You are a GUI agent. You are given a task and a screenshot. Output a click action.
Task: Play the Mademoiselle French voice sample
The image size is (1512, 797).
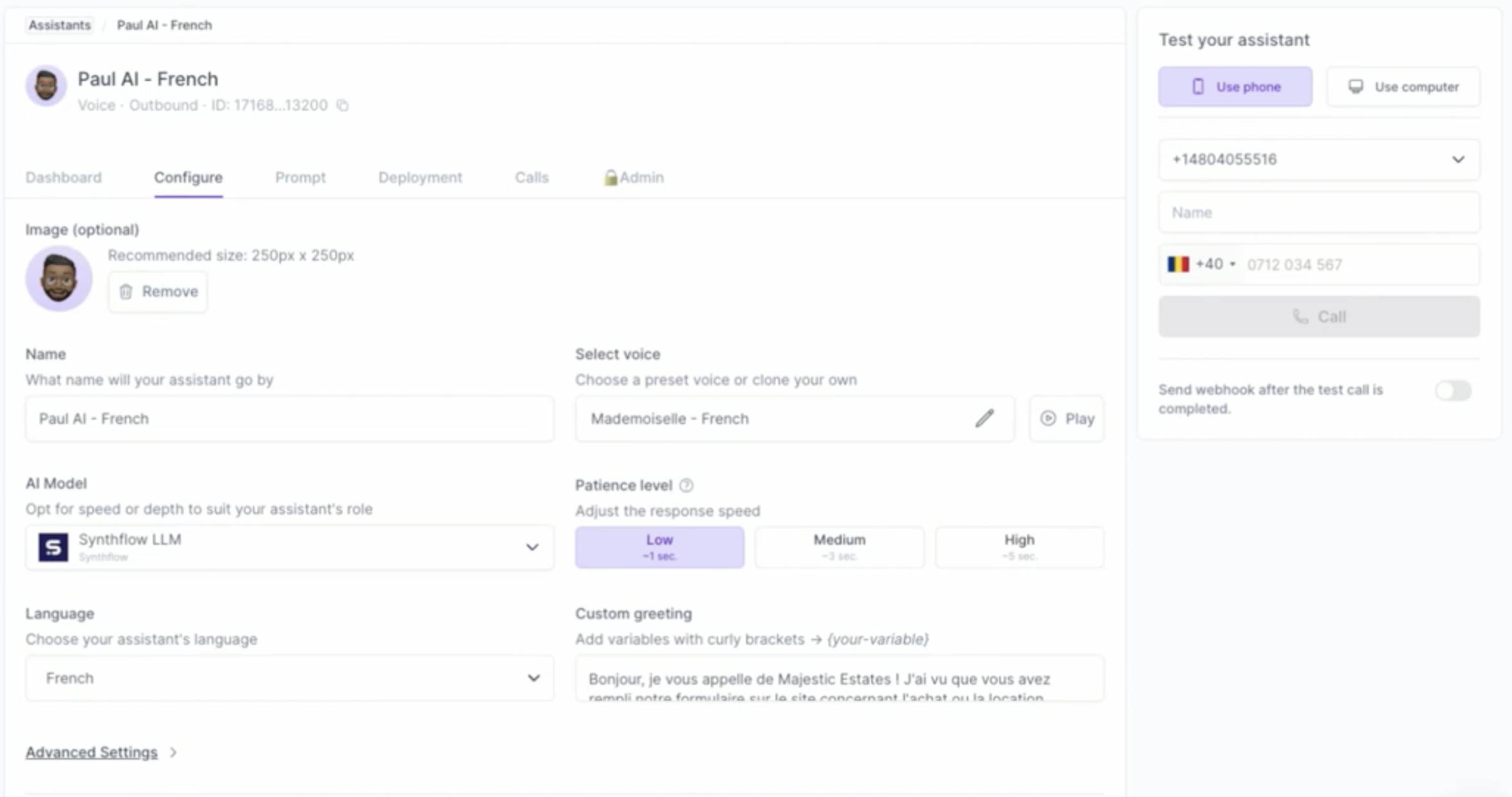tap(1067, 418)
